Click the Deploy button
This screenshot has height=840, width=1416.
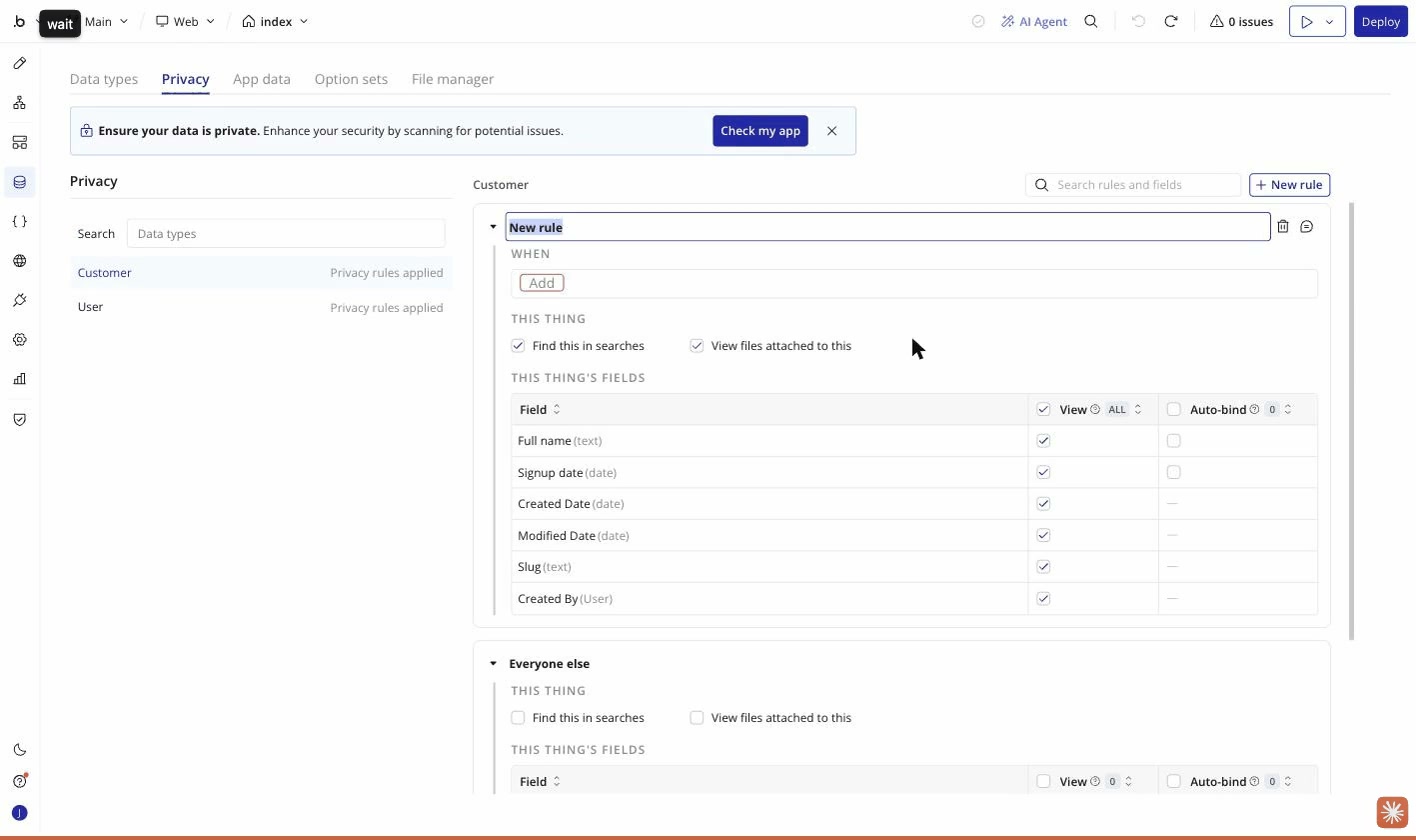tap(1380, 21)
